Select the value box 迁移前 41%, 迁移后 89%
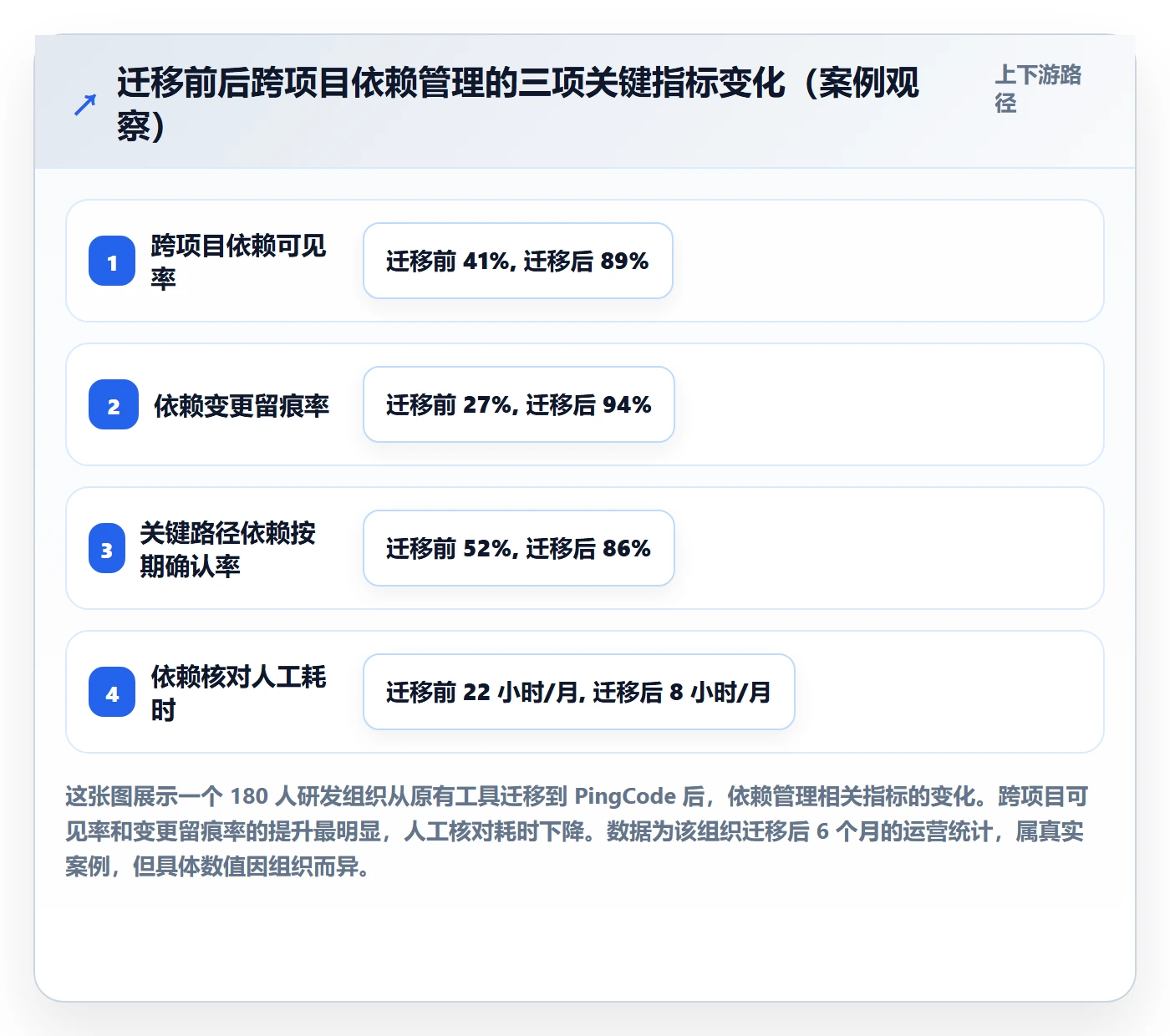Image resolution: width=1170 pixels, height=1036 pixels. coord(518,261)
